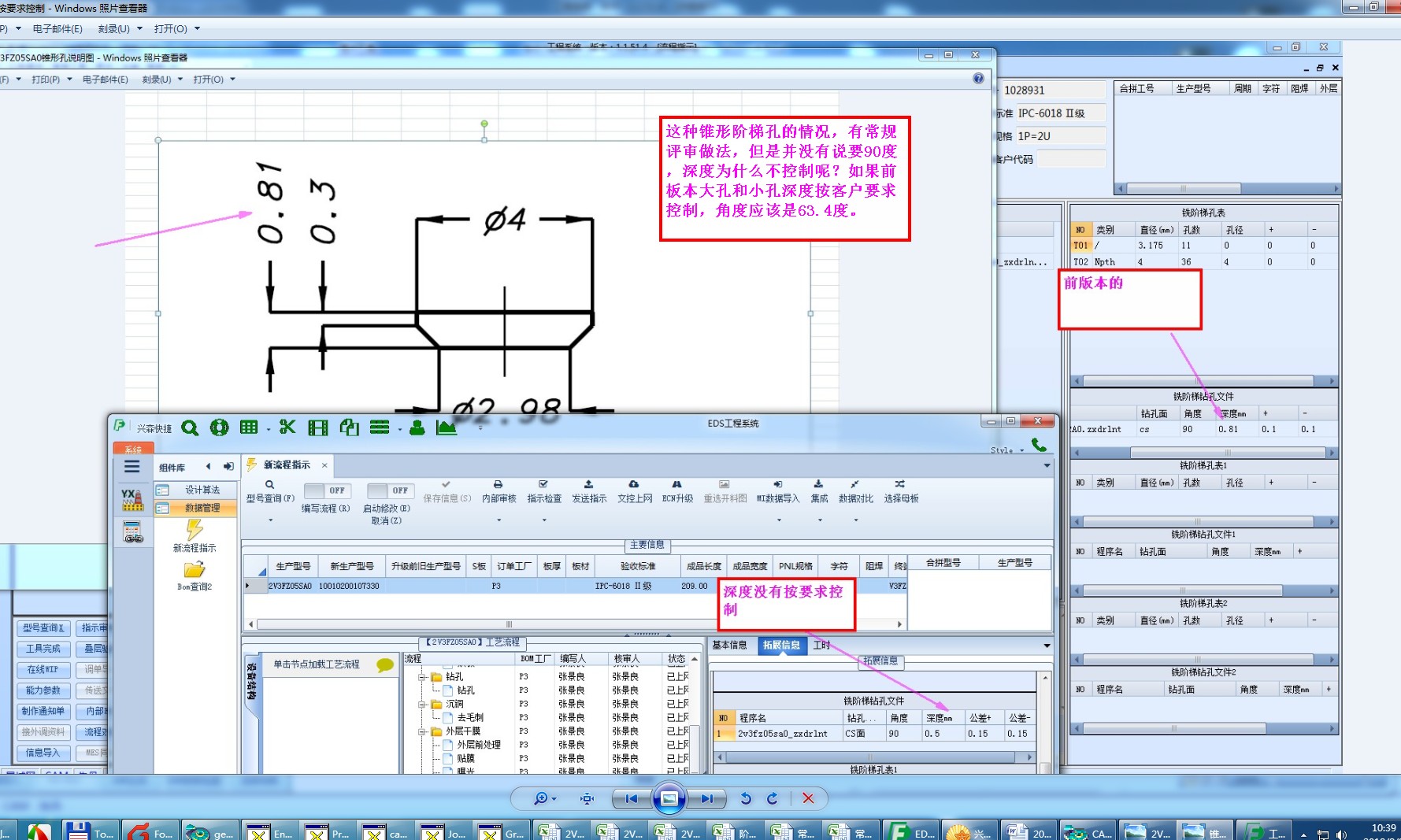Screen dimensions: 1401x840
Task: Click the green user person icon in EDS toolbar
Action: pyautogui.click(x=417, y=427)
